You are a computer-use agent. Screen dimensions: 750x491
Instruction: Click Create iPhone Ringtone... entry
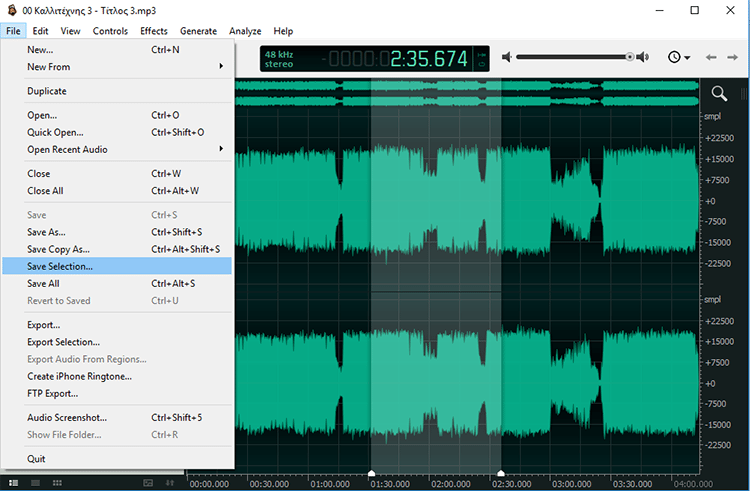(117, 376)
